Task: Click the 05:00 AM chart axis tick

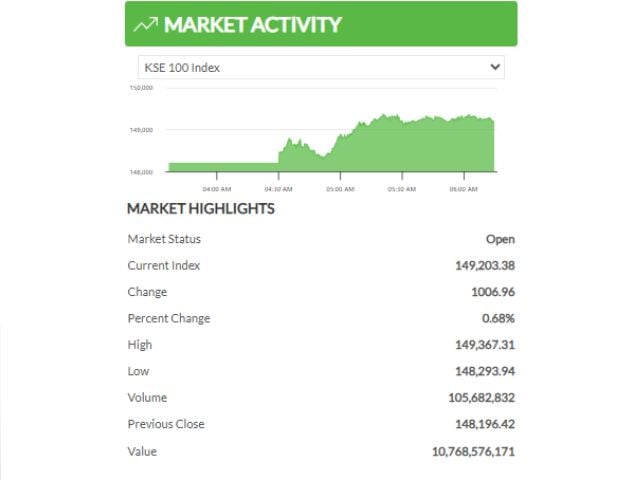Action: pyautogui.click(x=340, y=189)
